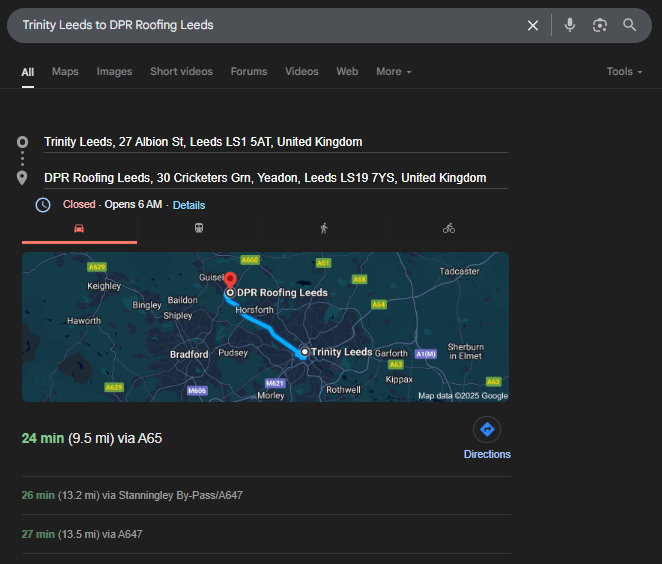The width and height of the screenshot is (662, 564).
Task: Clear the search query with the X icon
Action: [533, 25]
